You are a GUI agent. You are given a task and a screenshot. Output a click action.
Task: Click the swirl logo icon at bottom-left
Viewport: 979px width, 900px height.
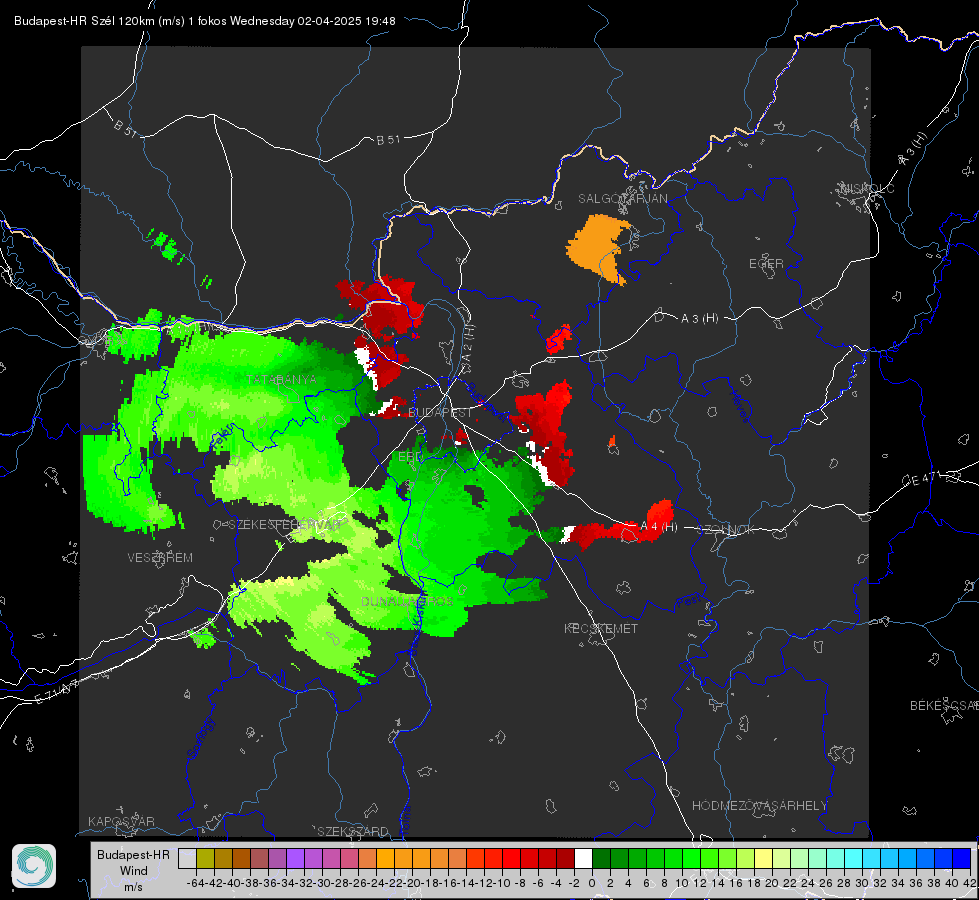coord(34,866)
